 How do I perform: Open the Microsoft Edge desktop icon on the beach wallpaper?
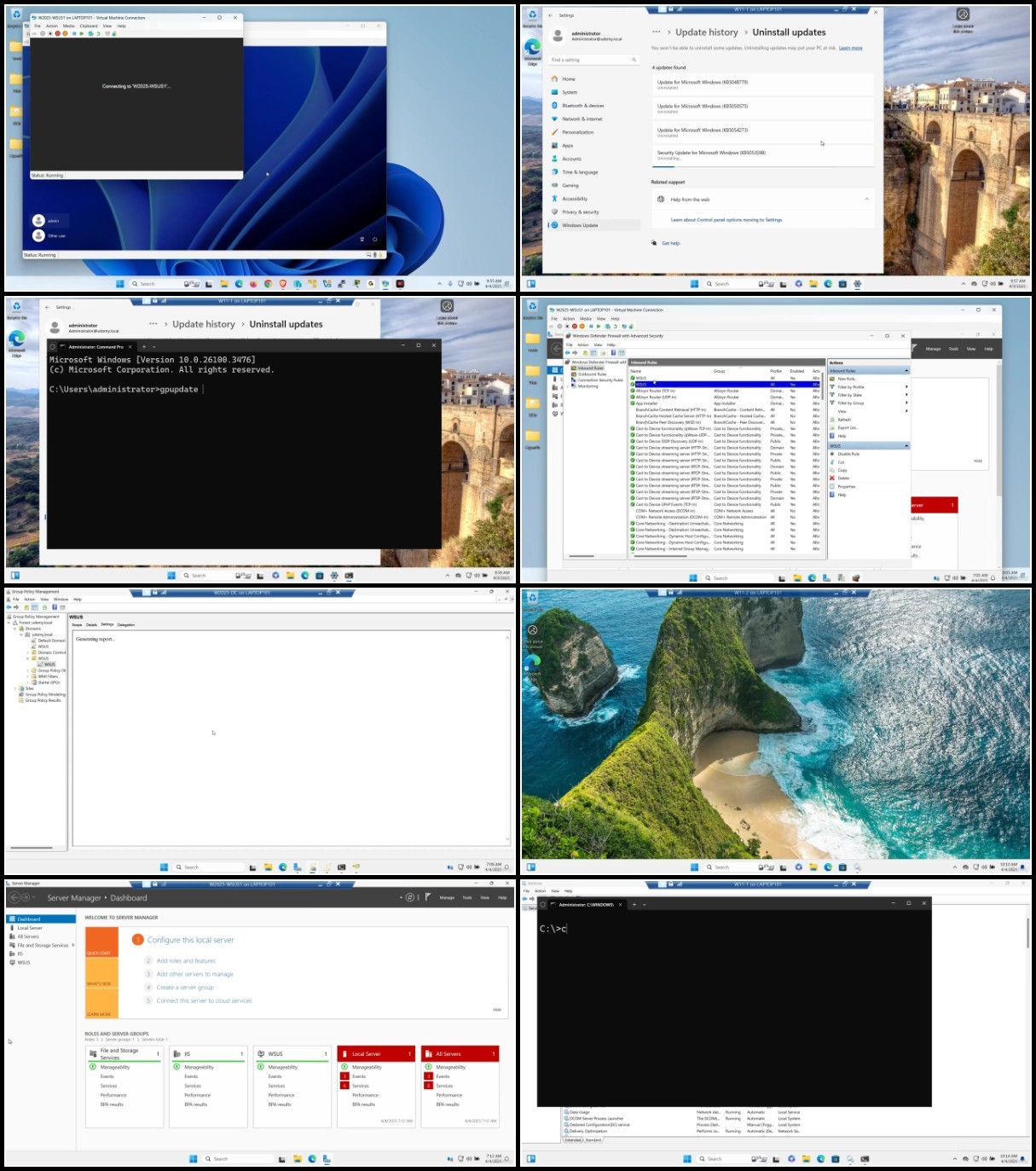point(532,666)
